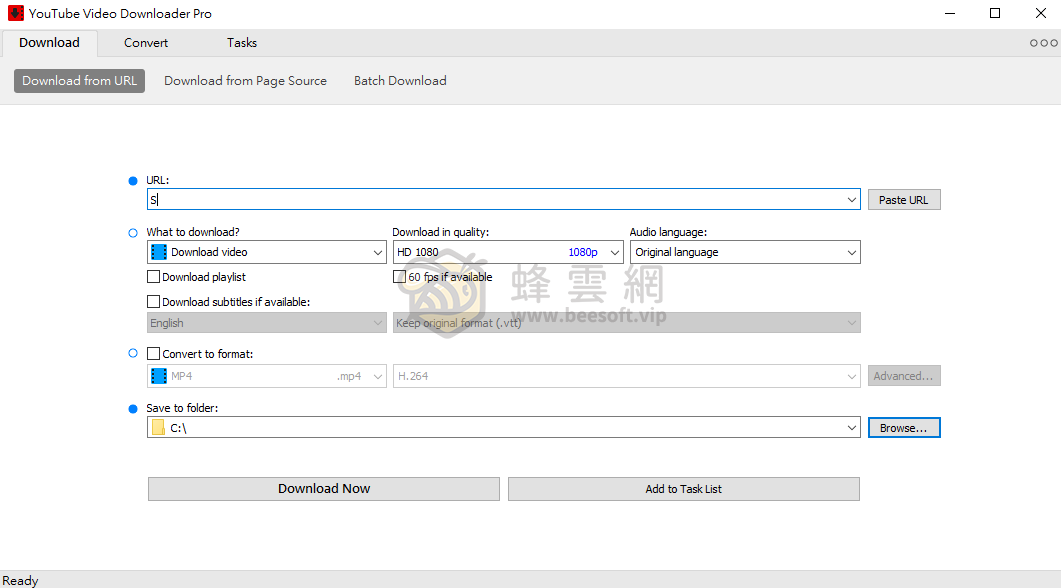Open the English subtitle language dropdown
The height and width of the screenshot is (588, 1061).
[x=267, y=323]
